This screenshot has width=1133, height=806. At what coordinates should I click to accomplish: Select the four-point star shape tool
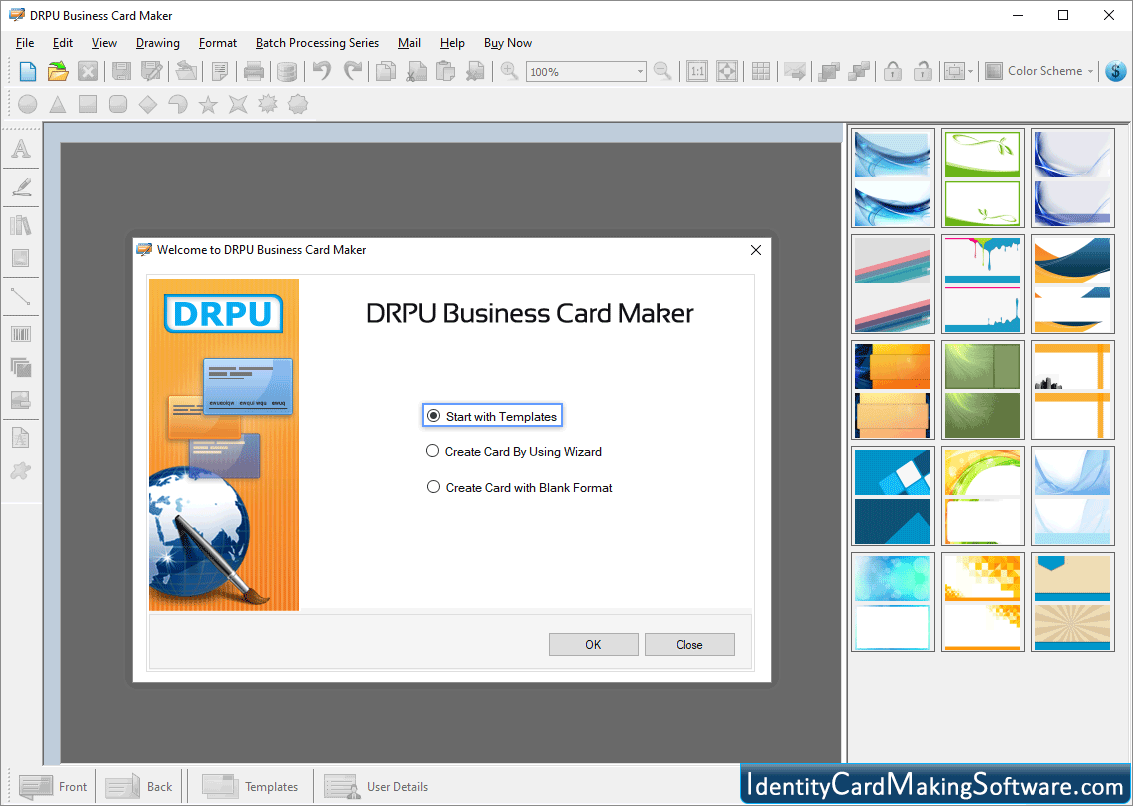[x=238, y=105]
